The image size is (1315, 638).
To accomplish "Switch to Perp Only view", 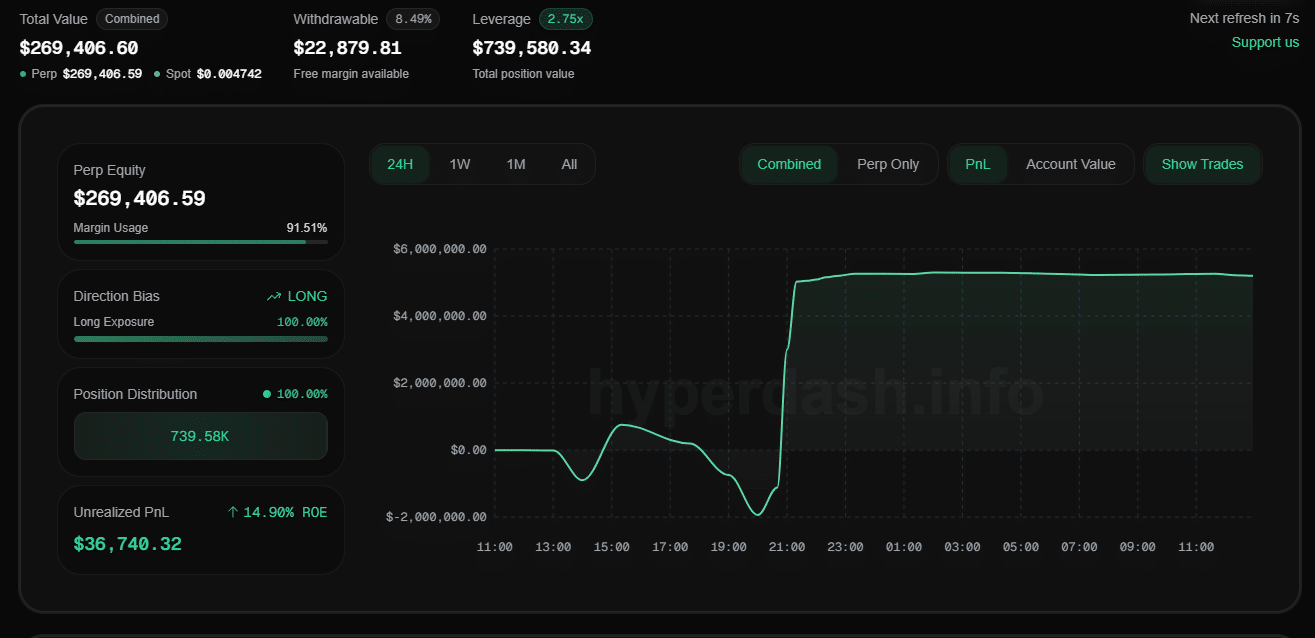I will [888, 164].
